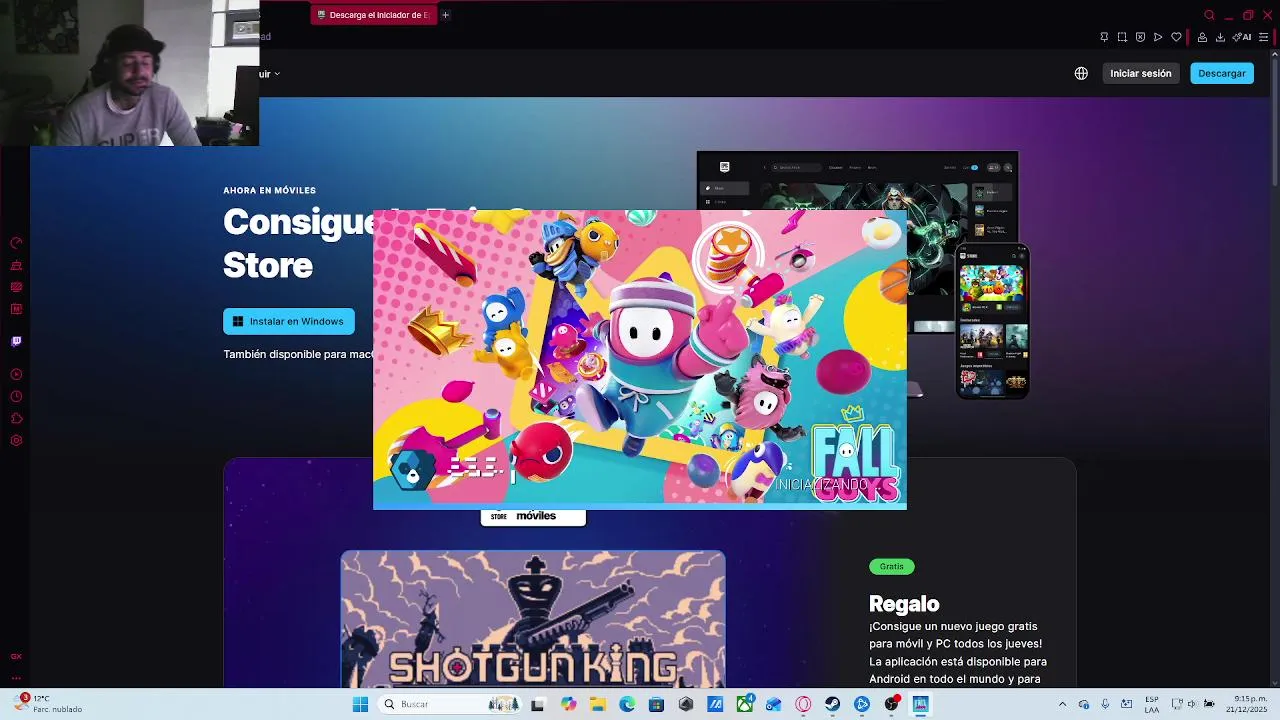The image size is (1280, 720).
Task: Open the browser downloads icon
Action: [1220, 37]
